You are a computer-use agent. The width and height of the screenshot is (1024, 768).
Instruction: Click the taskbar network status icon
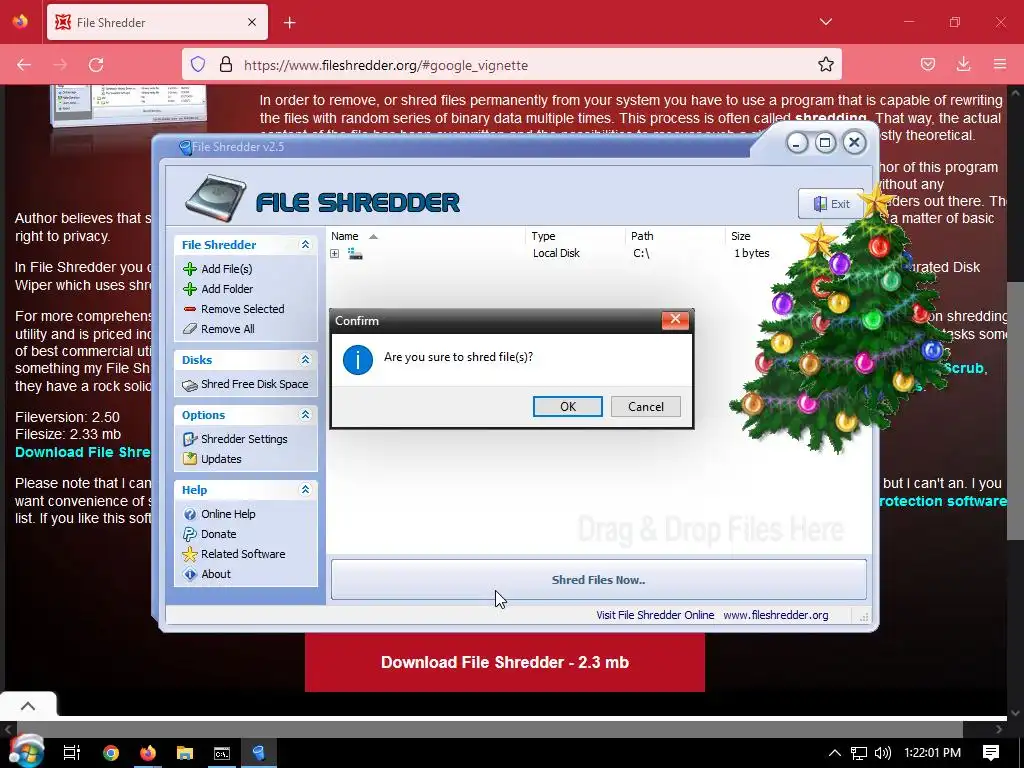859,753
